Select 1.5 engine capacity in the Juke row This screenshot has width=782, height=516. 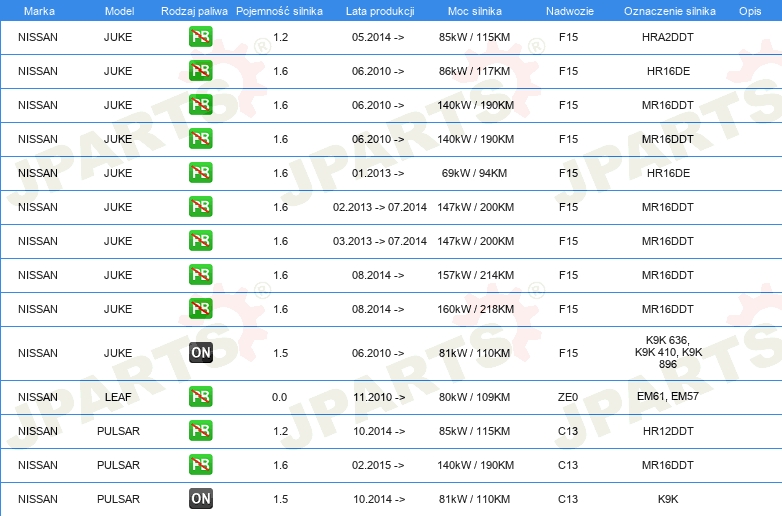[x=280, y=353]
